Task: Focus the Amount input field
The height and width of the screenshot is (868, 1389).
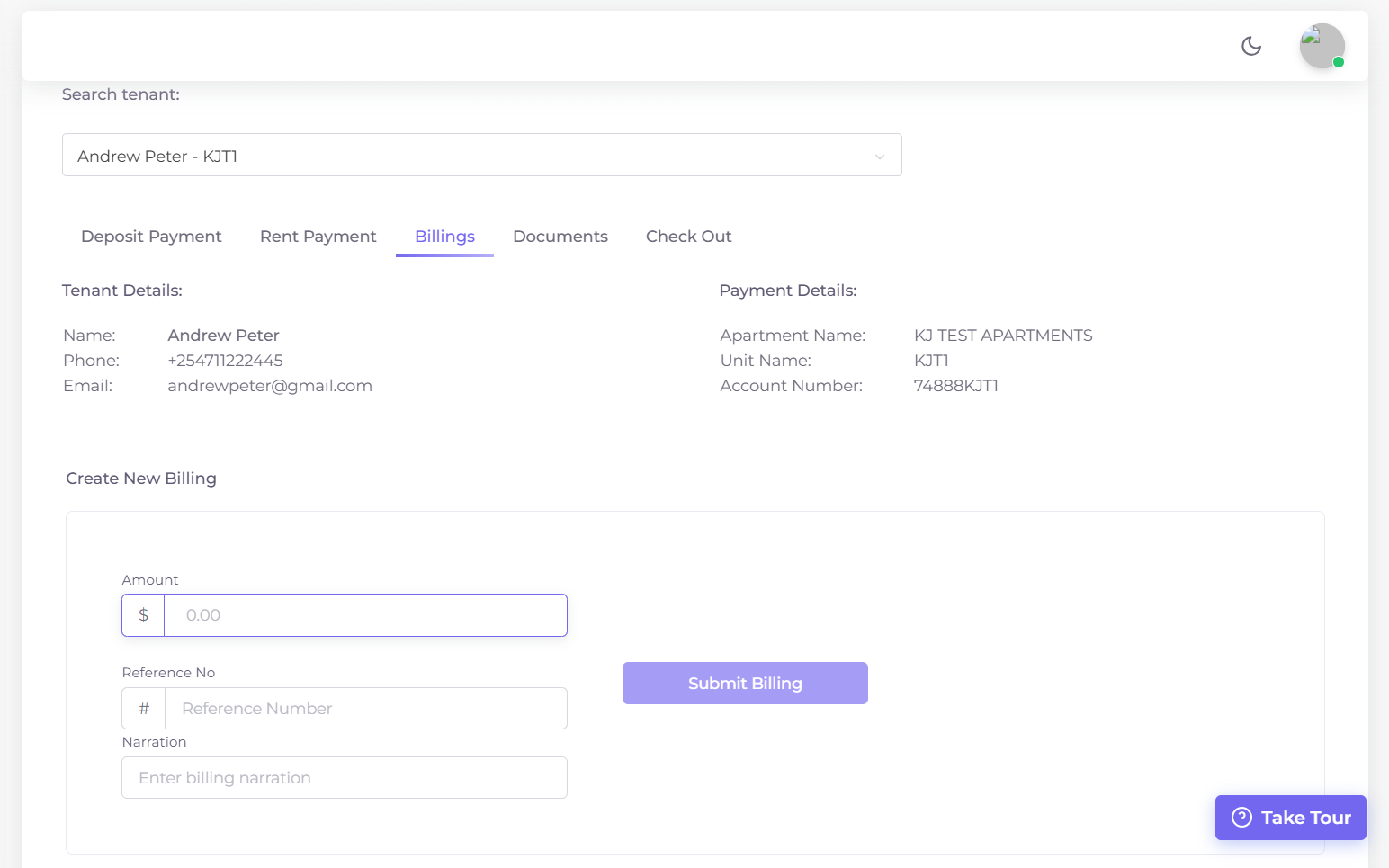Action: pos(364,615)
